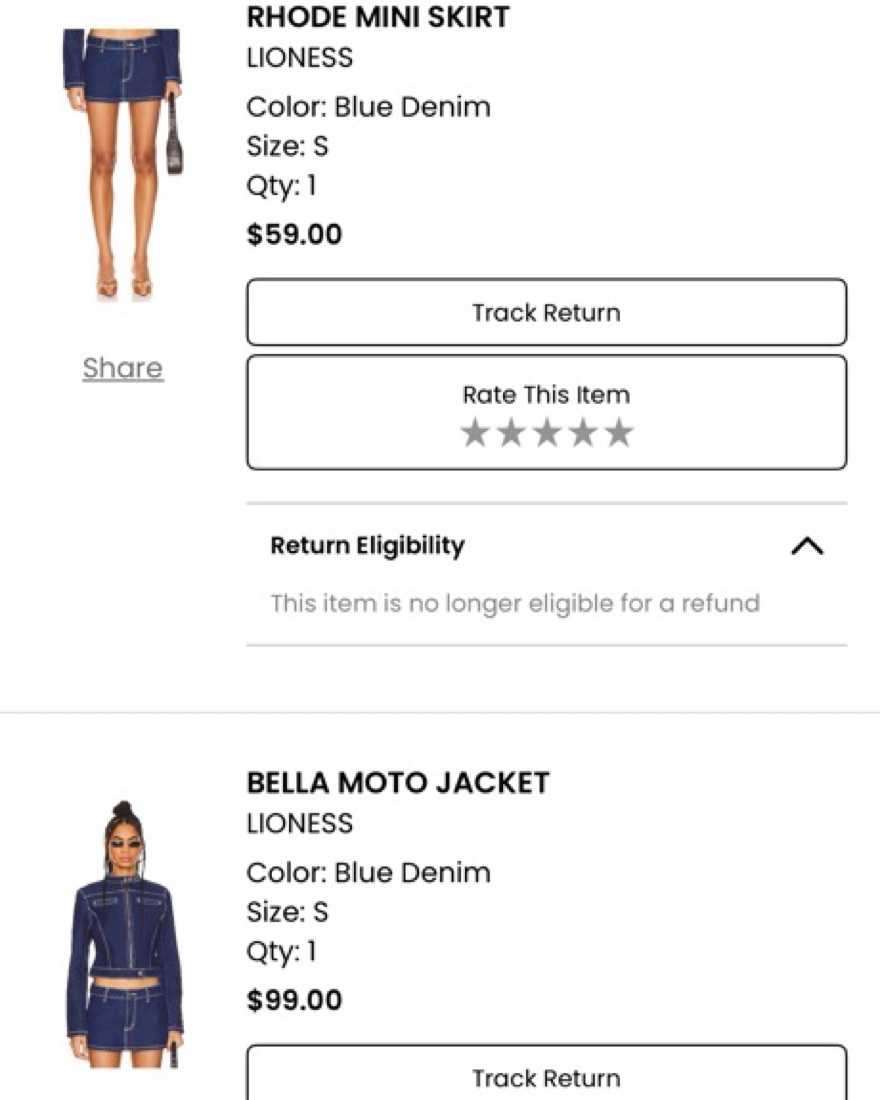880x1100 pixels.
Task: Share the Rhode Mini Skirt
Action: pos(123,368)
